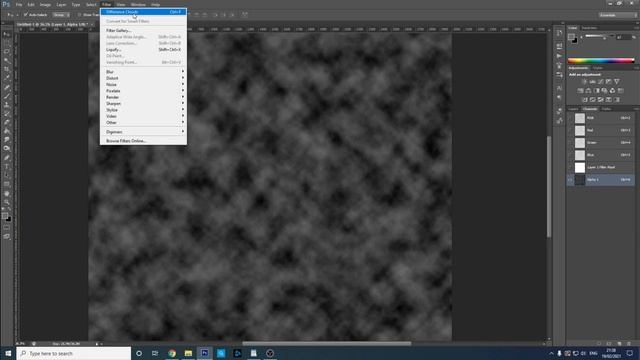
Task: Expand the Pixelate filter submenu
Action: (143, 91)
